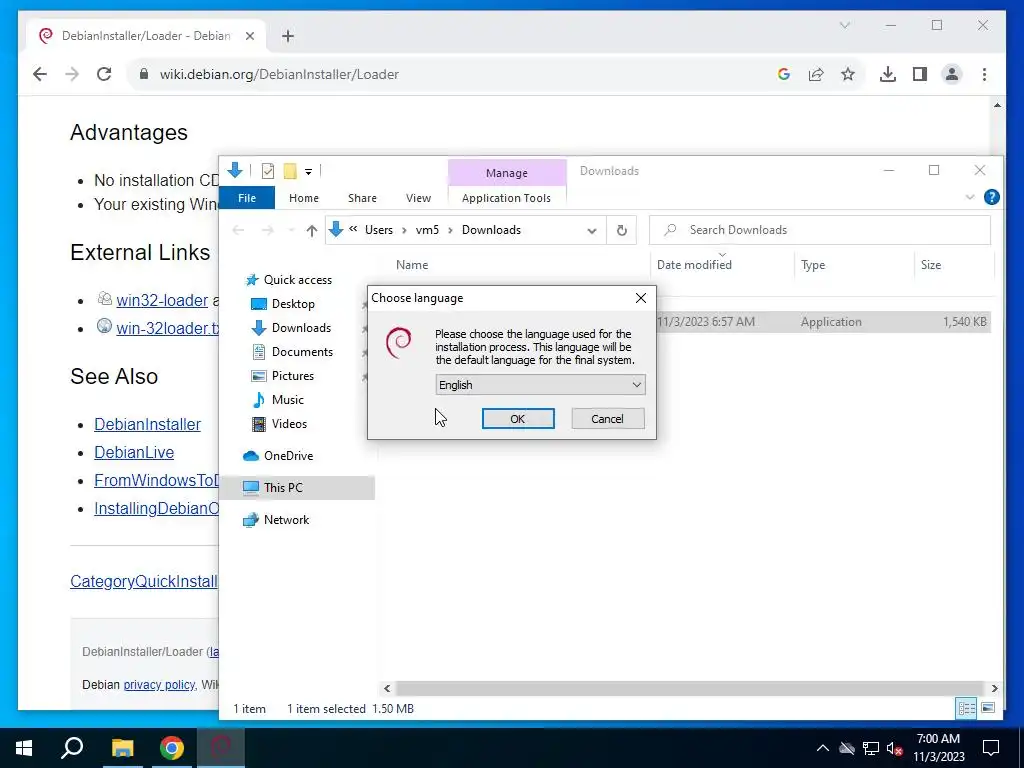Sort by Date modified column header
The width and height of the screenshot is (1024, 768).
point(694,265)
